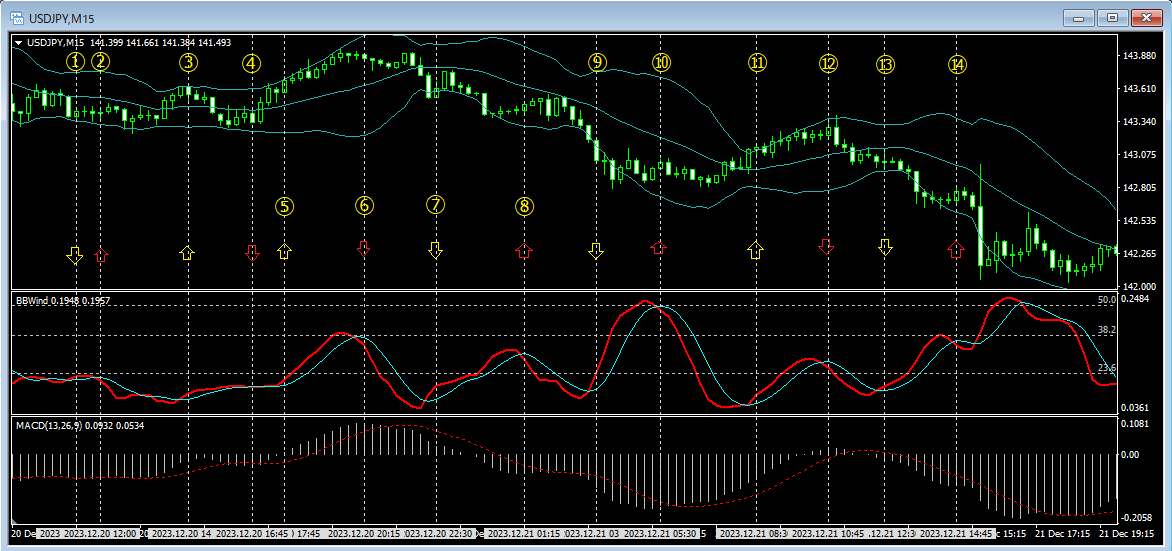Image resolution: width=1172 pixels, height=551 pixels.
Task: Click the 21 Dec 17:15 time axis label
Action: click(x=1060, y=534)
